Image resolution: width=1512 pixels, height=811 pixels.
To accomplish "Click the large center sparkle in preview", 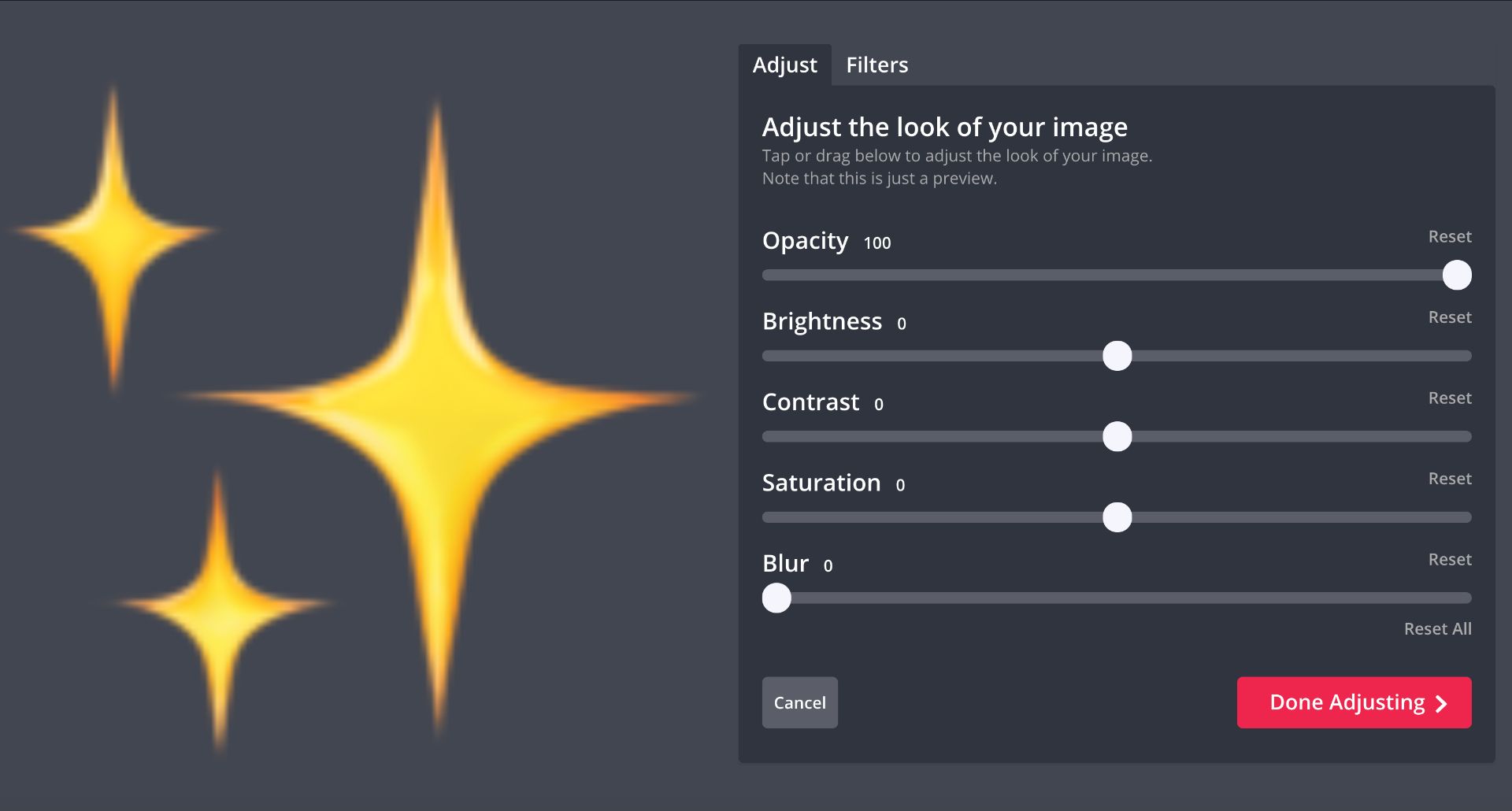I will [437, 402].
